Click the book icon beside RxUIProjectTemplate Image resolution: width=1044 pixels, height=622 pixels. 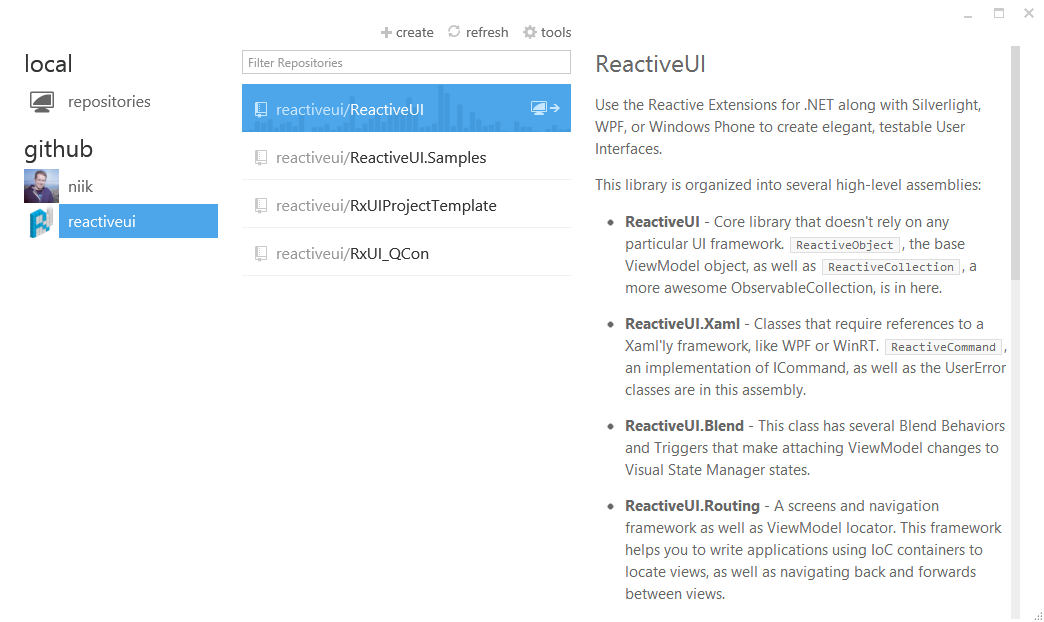point(261,205)
